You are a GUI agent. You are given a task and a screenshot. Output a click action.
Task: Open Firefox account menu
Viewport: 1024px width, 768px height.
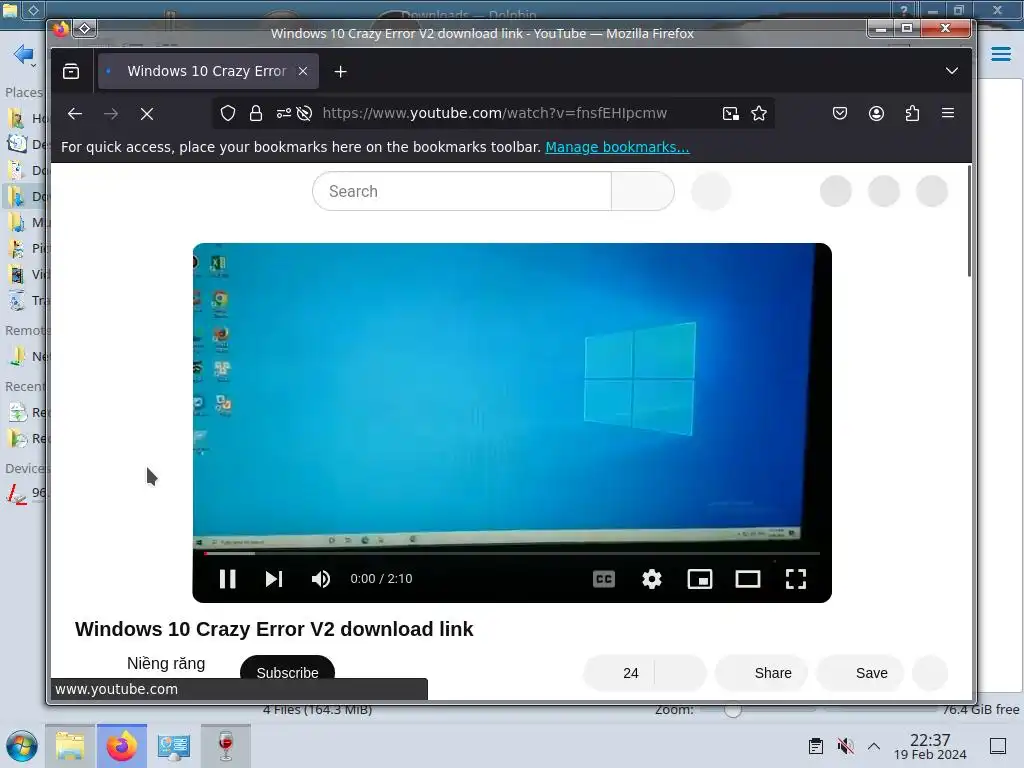coord(876,114)
